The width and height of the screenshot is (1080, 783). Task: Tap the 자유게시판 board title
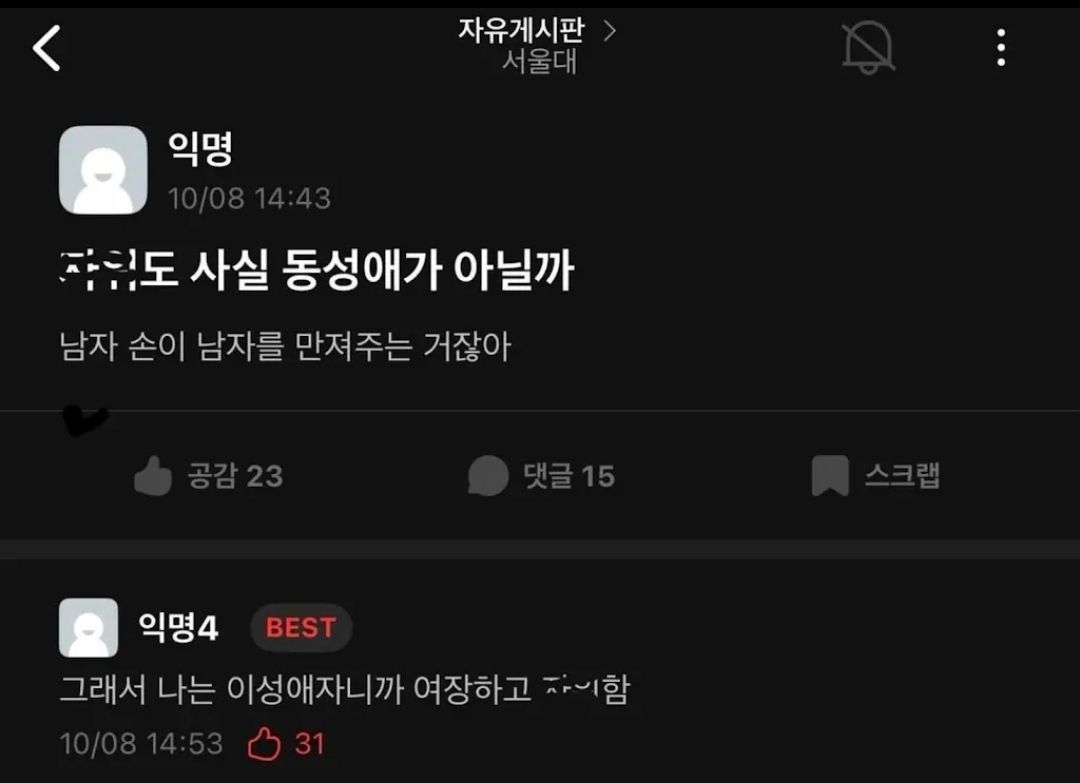[521, 30]
